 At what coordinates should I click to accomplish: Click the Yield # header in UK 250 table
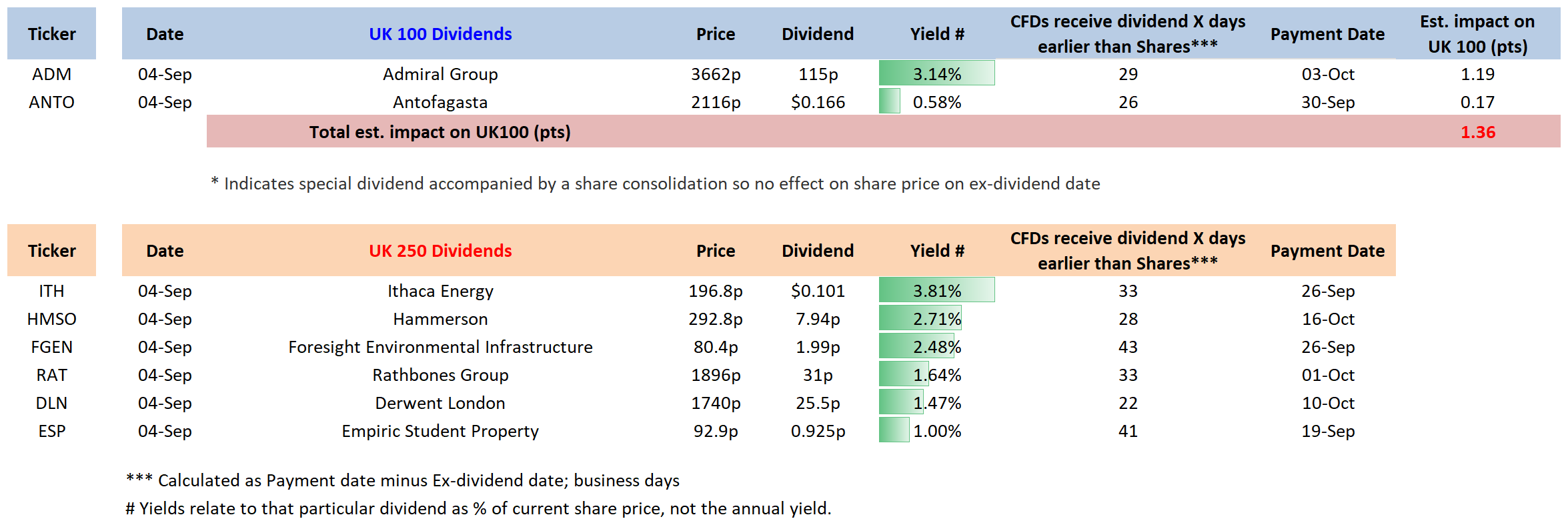tap(936, 251)
